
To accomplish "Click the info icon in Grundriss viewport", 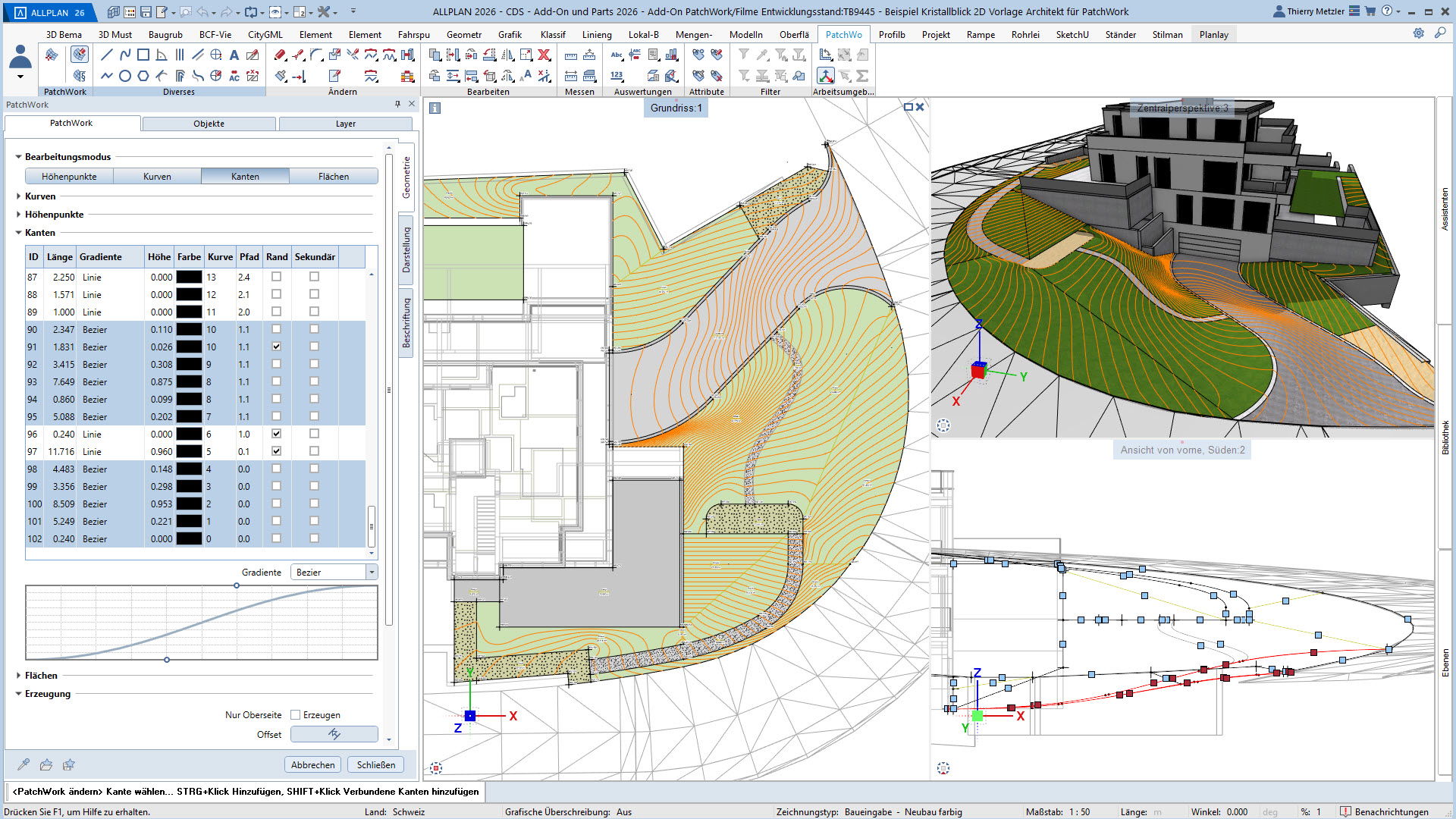I will point(435,108).
